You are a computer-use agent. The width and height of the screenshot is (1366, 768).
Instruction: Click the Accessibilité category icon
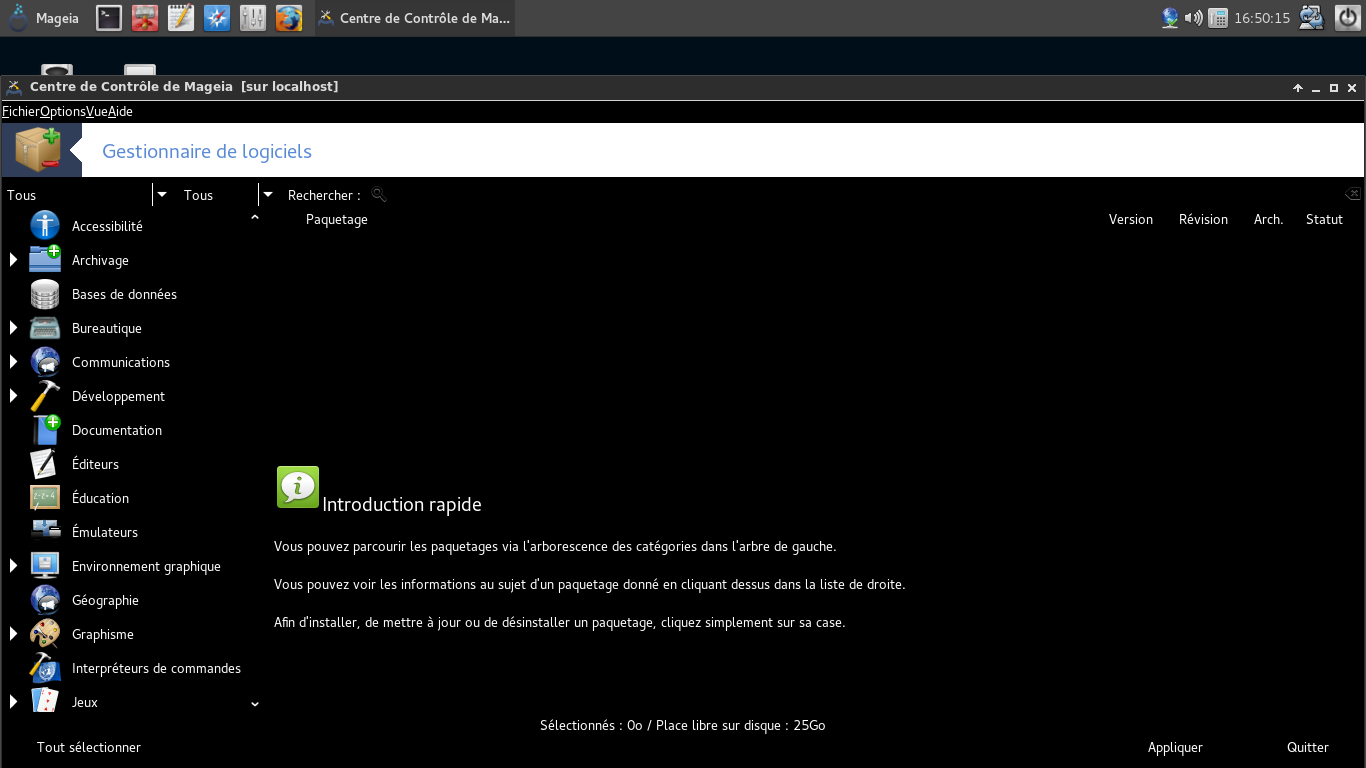45,225
